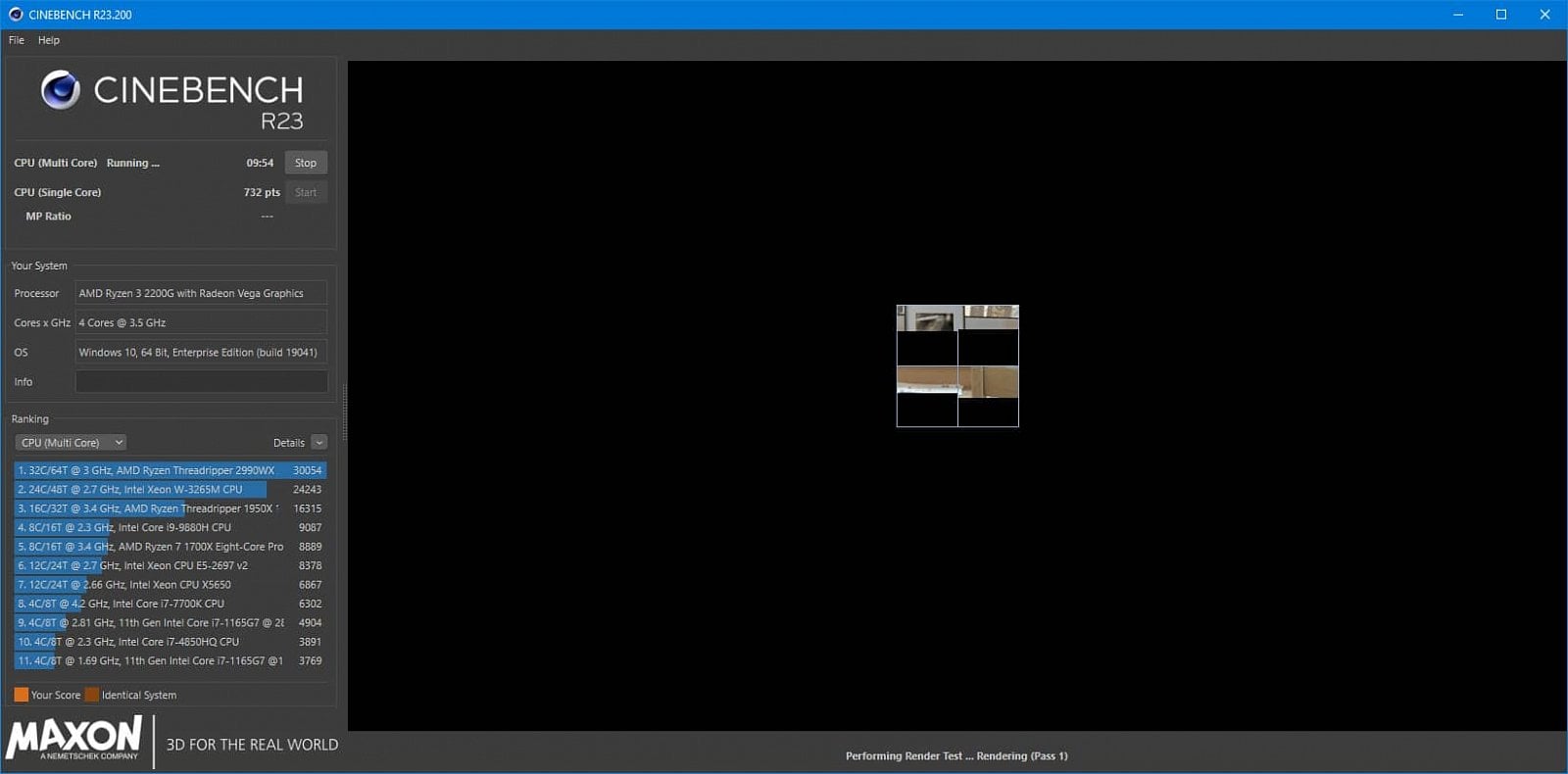Expand the Details dropdown arrow
Screen dimensions: 1568x774
(x=319, y=443)
